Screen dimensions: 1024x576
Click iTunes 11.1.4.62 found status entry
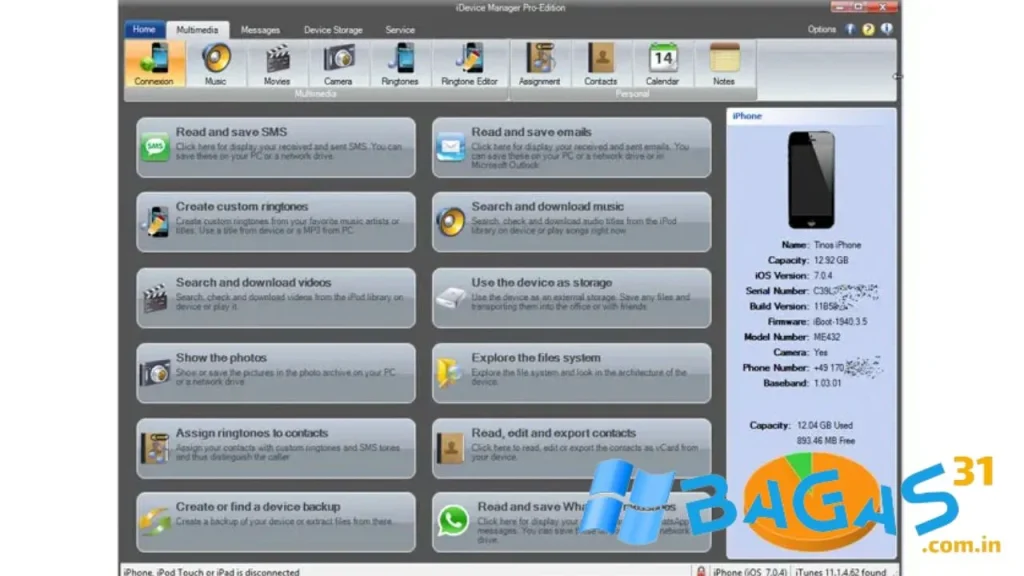(x=840, y=571)
